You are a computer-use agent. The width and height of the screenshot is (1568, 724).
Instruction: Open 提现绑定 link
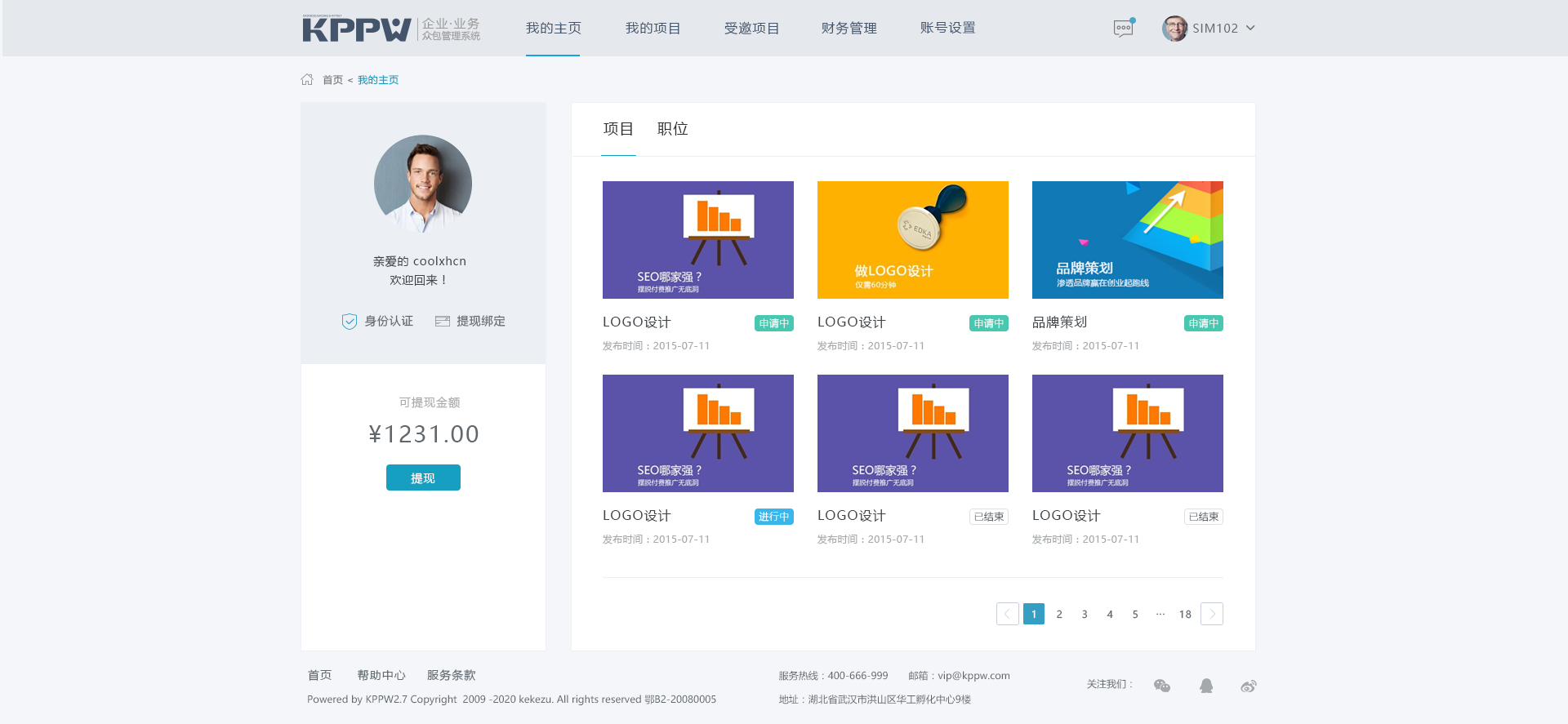(x=481, y=321)
